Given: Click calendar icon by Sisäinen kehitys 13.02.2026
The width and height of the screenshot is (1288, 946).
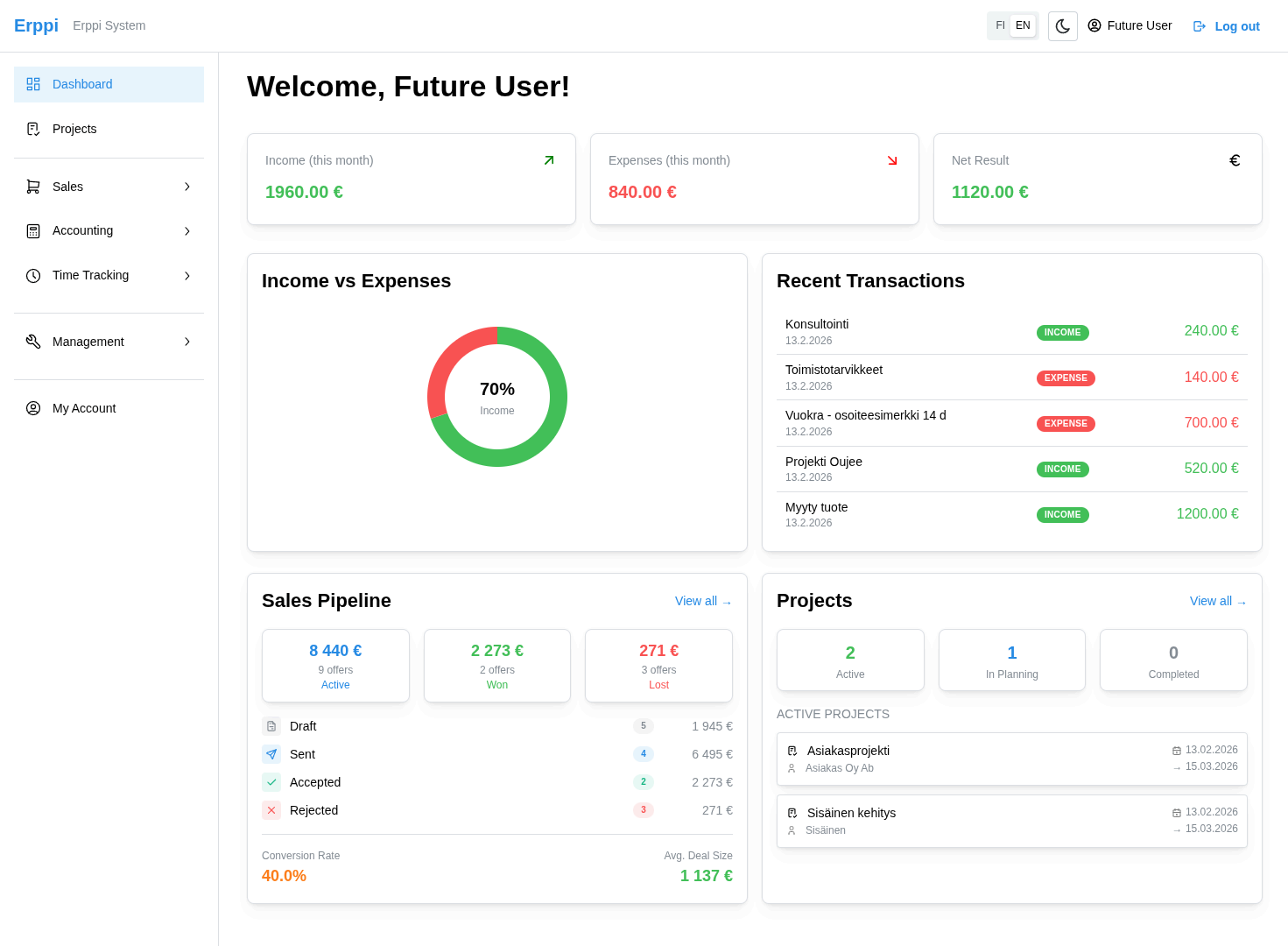Looking at the screenshot, I should pyautogui.click(x=1177, y=813).
